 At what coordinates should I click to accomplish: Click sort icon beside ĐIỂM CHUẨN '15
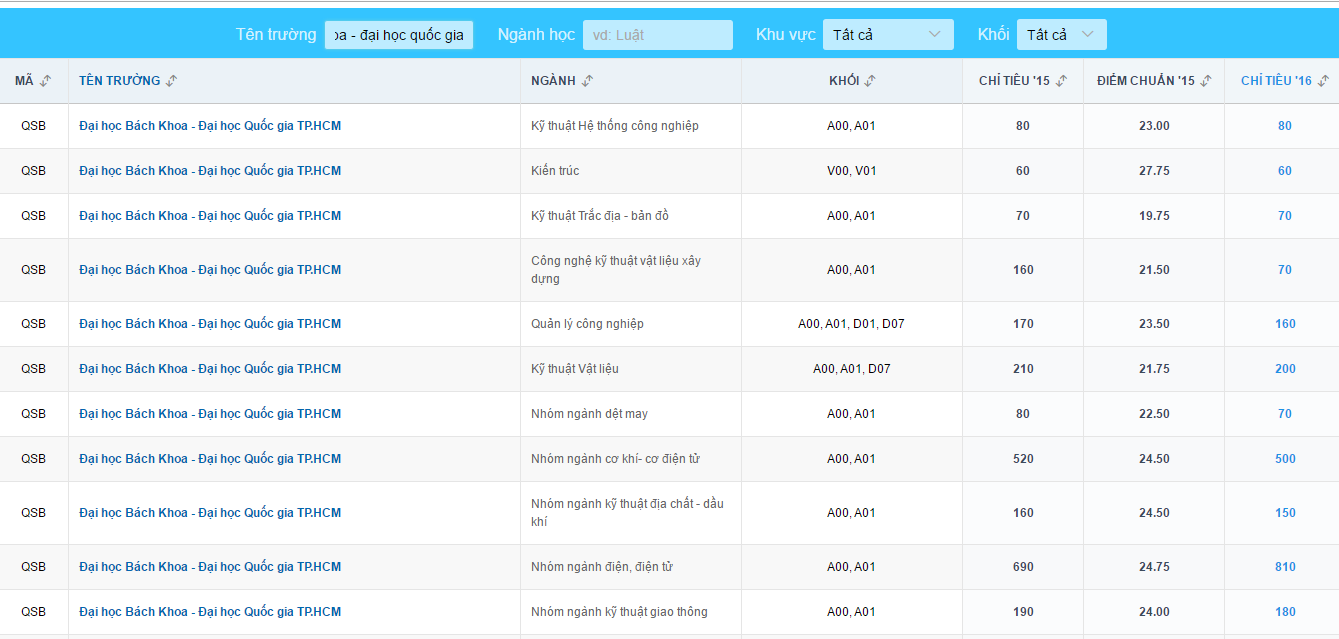1206,81
